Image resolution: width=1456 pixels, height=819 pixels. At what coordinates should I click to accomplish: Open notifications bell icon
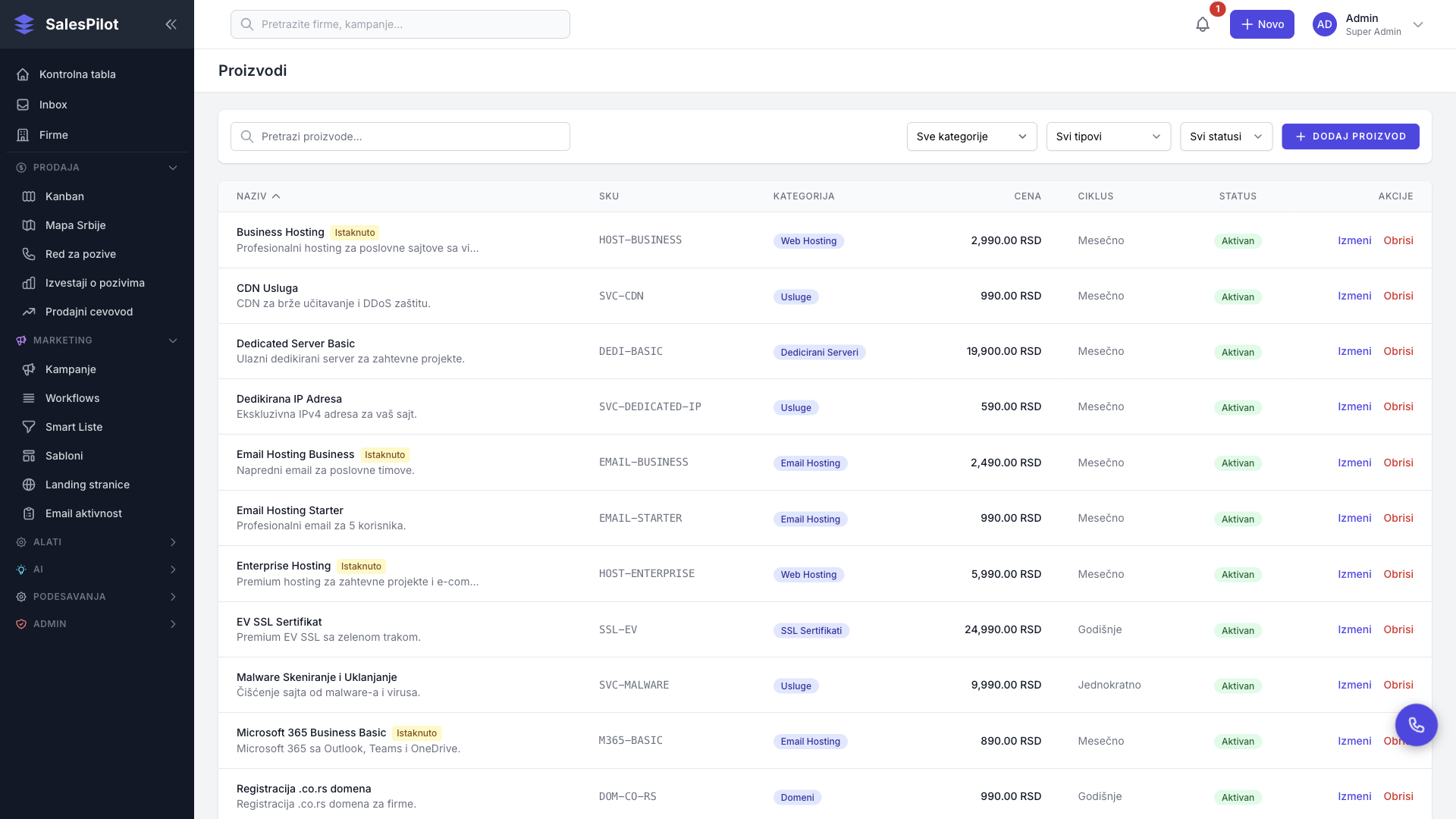click(x=1203, y=24)
